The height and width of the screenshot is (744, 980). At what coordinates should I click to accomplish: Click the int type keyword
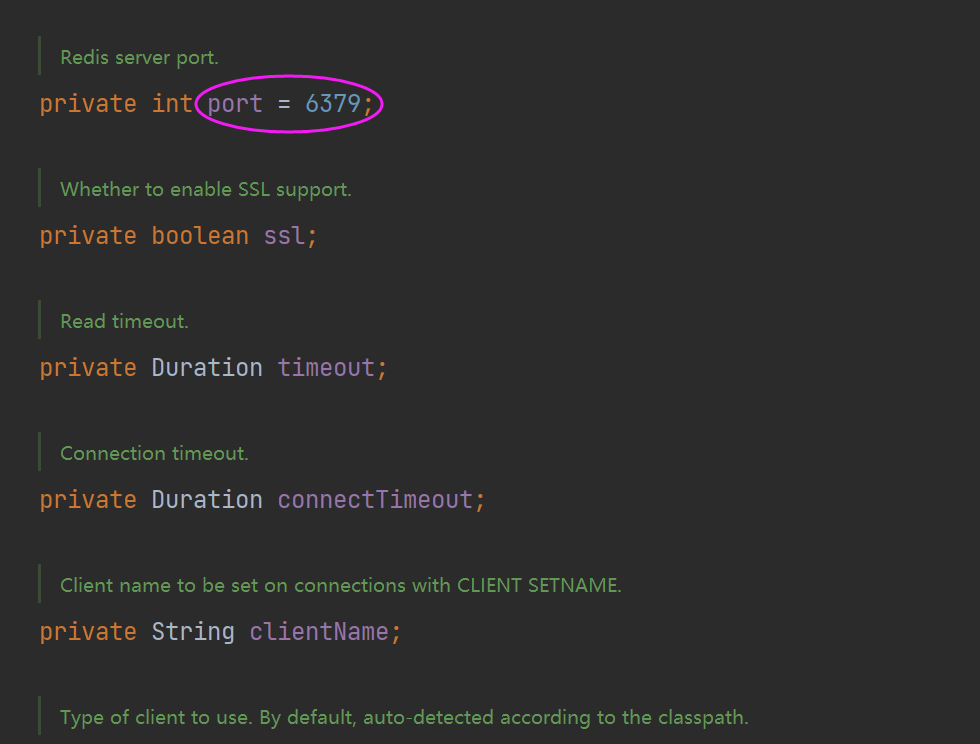pos(172,103)
